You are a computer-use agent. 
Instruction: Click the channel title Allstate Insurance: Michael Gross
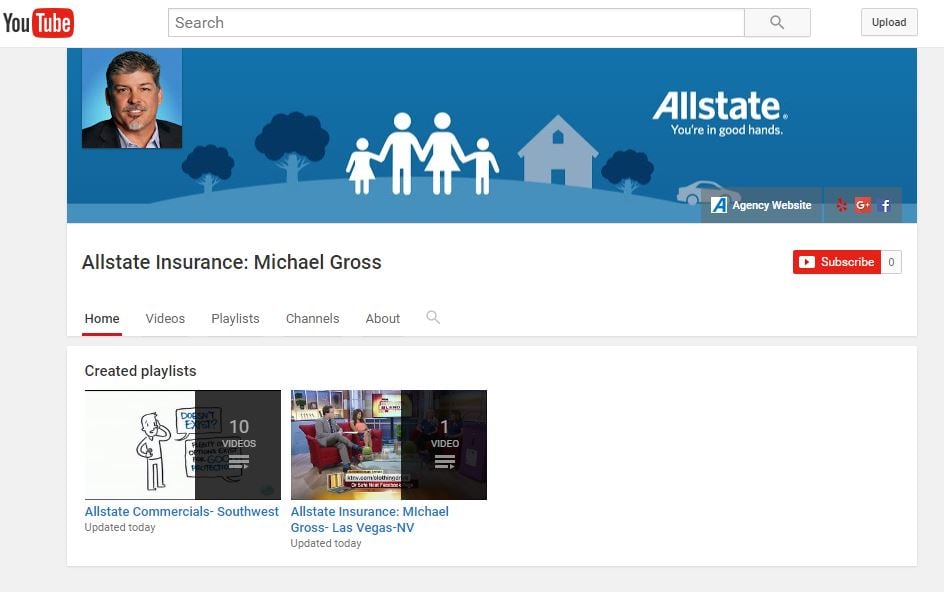tap(232, 263)
